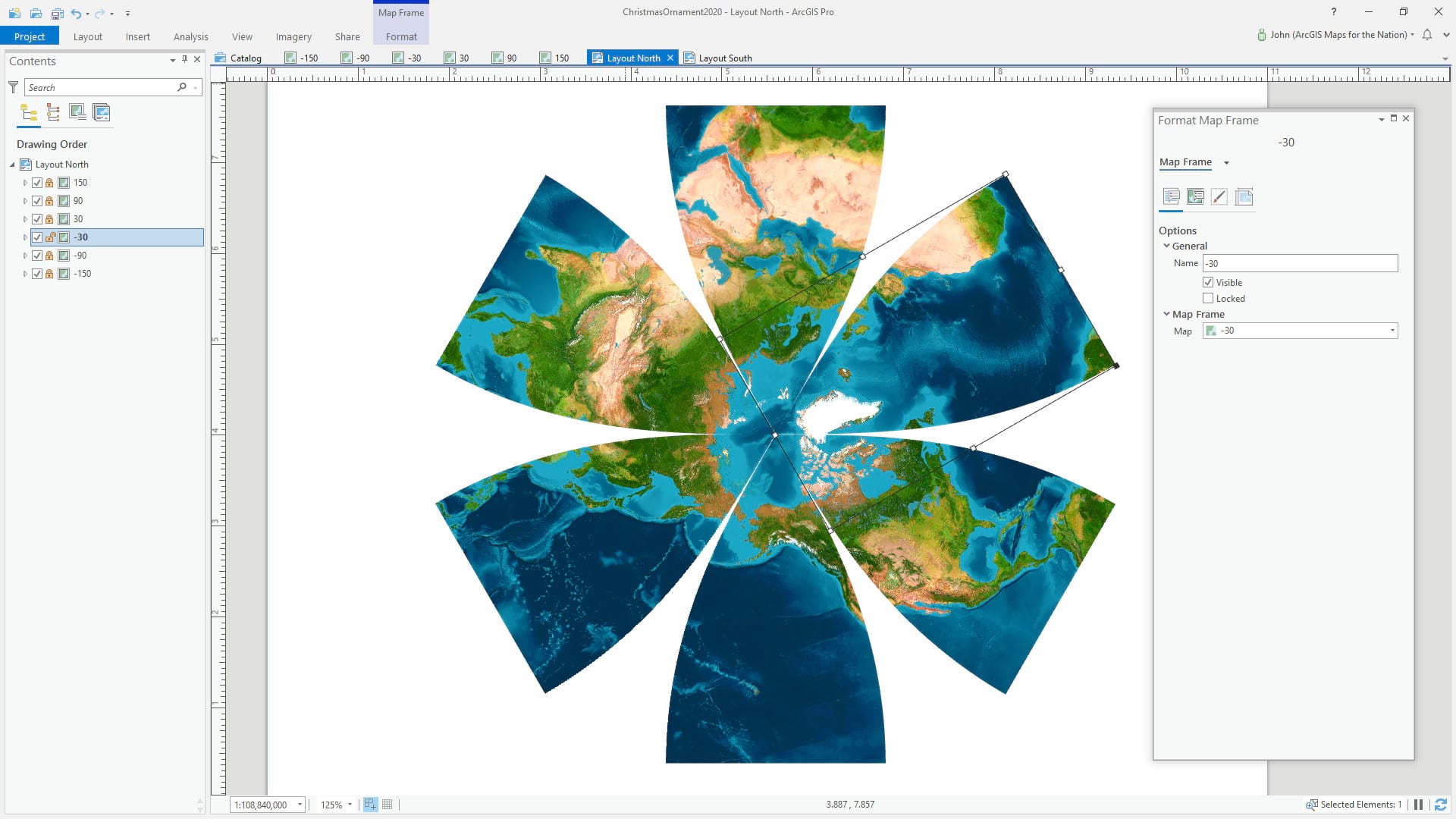This screenshot has width=1456, height=819.
Task: Click the Project button
Action: point(30,36)
